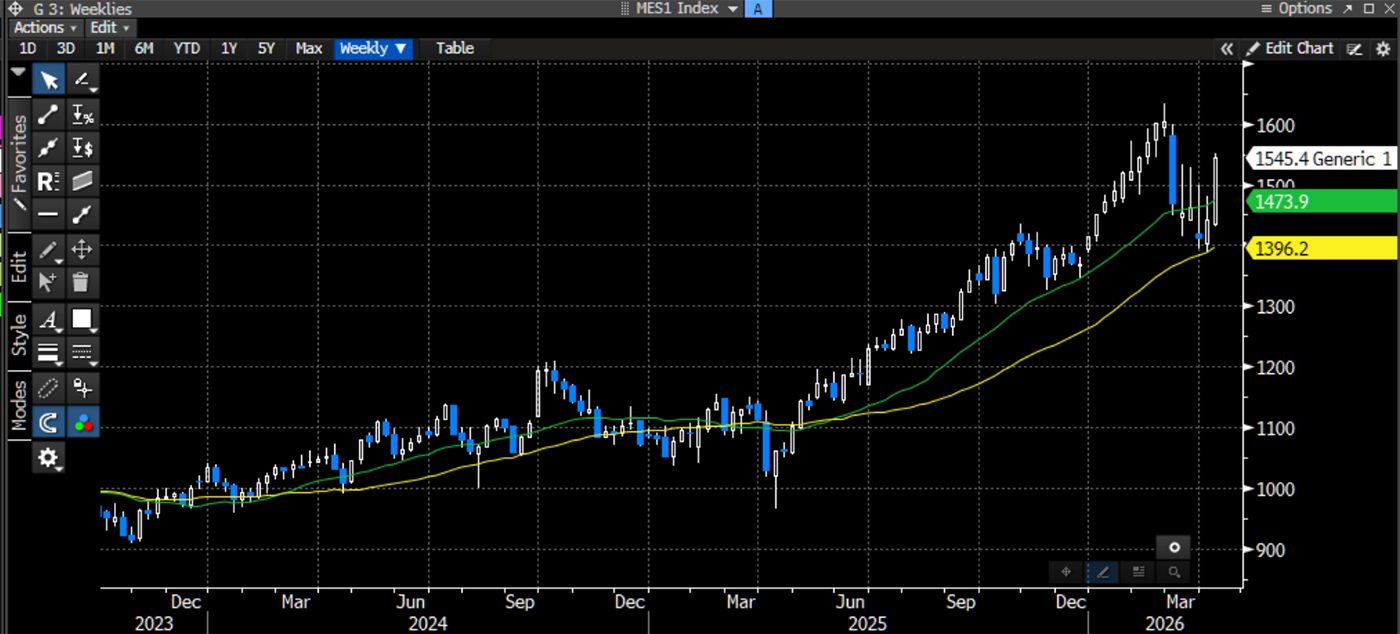The height and width of the screenshot is (634, 1400).
Task: Open the Weekly periodicity dropdown
Action: pyautogui.click(x=373, y=48)
